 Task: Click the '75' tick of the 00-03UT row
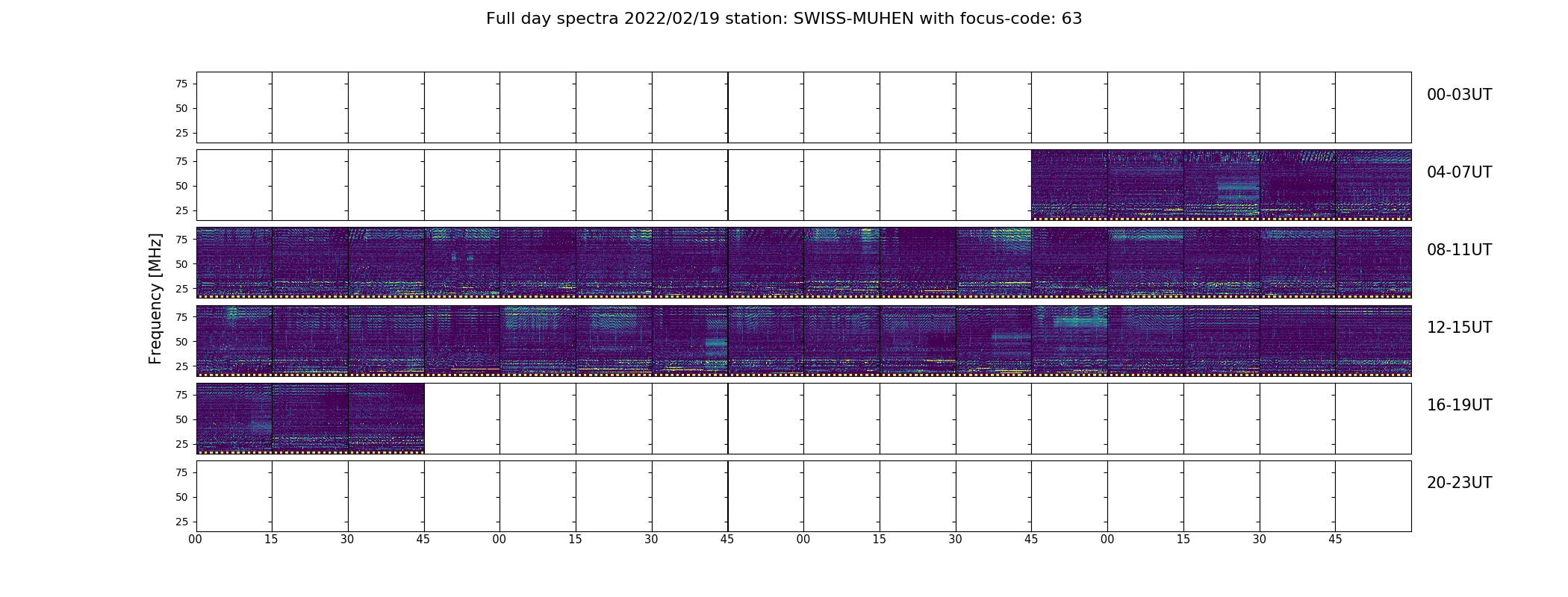tap(181, 84)
